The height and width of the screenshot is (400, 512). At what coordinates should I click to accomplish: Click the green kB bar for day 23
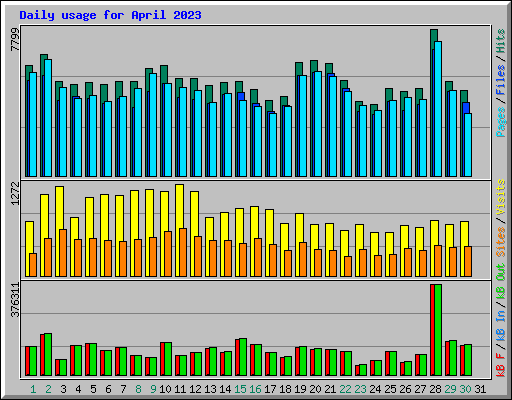point(363,370)
